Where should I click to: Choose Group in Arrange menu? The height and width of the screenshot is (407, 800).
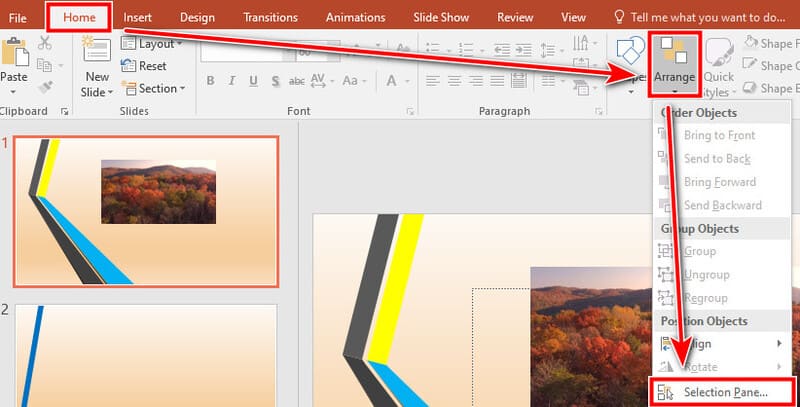point(722,251)
